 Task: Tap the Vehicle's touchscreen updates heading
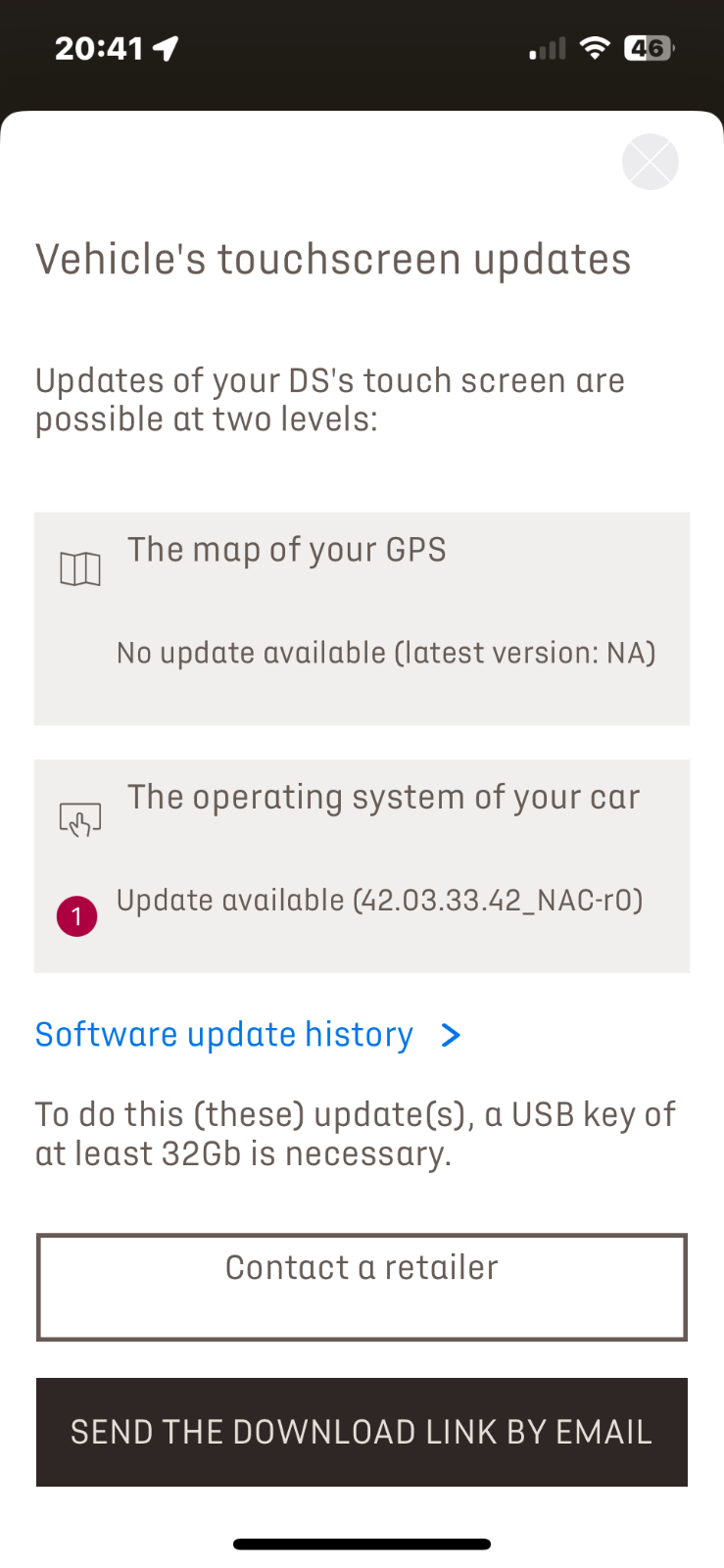coord(333,260)
